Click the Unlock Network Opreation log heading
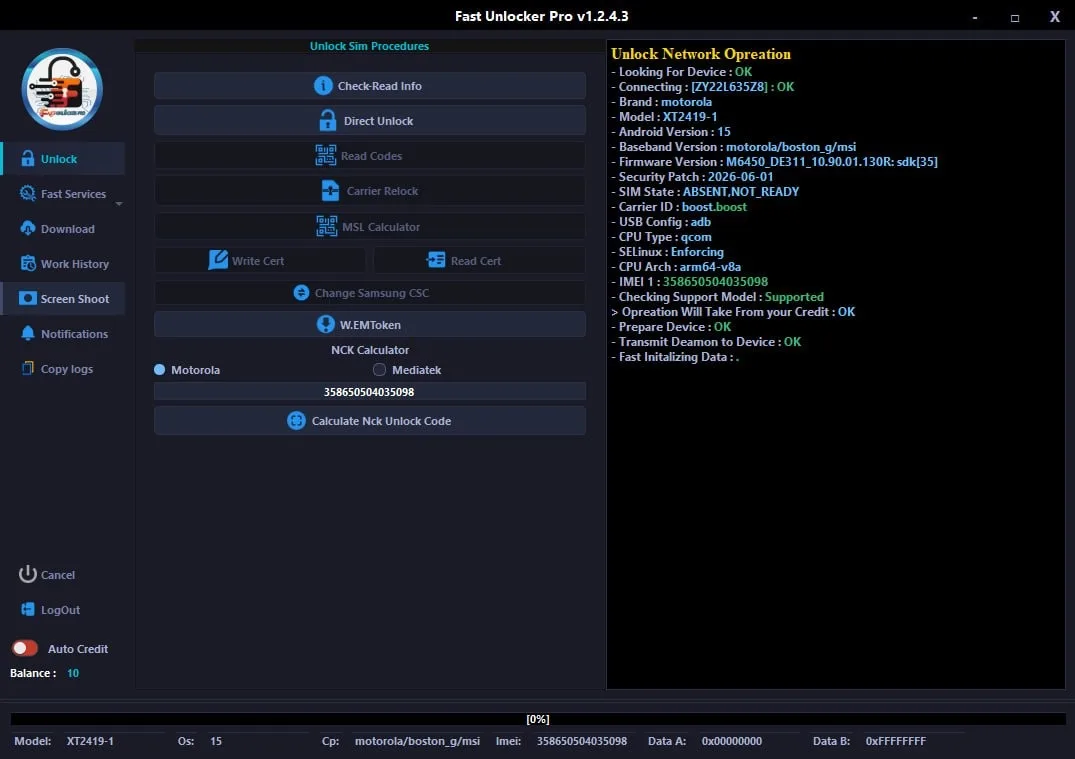Viewport: 1075px width, 759px height. (701, 53)
